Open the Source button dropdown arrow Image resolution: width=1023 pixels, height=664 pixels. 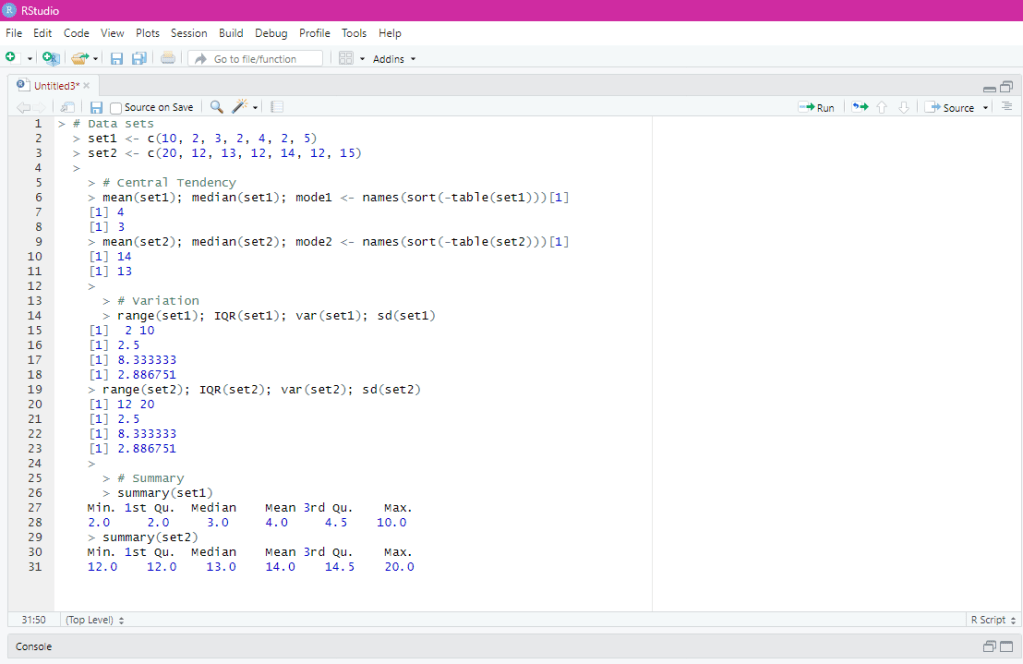click(x=986, y=108)
